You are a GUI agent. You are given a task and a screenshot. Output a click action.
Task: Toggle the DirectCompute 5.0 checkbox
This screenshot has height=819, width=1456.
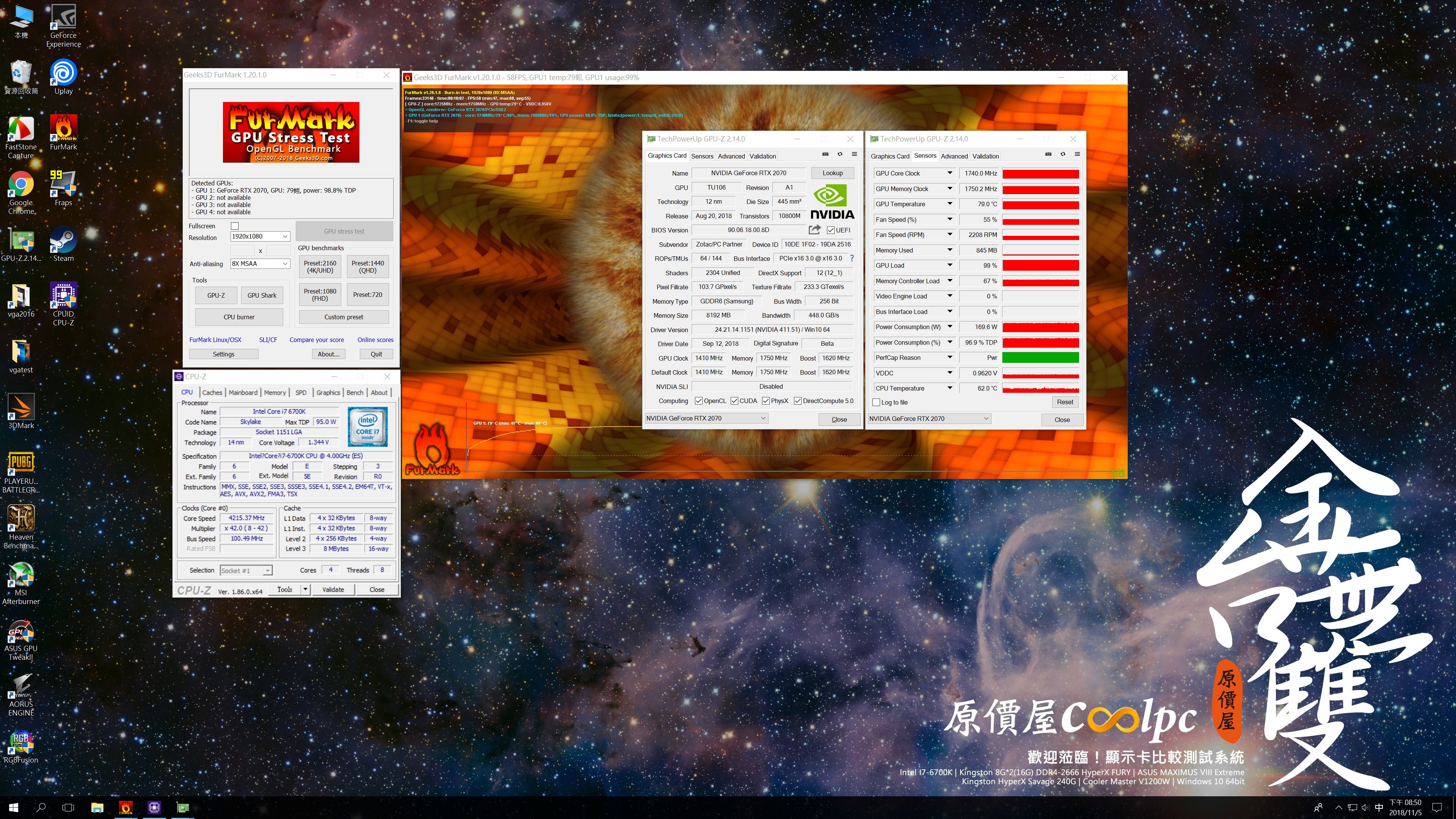tap(797, 401)
